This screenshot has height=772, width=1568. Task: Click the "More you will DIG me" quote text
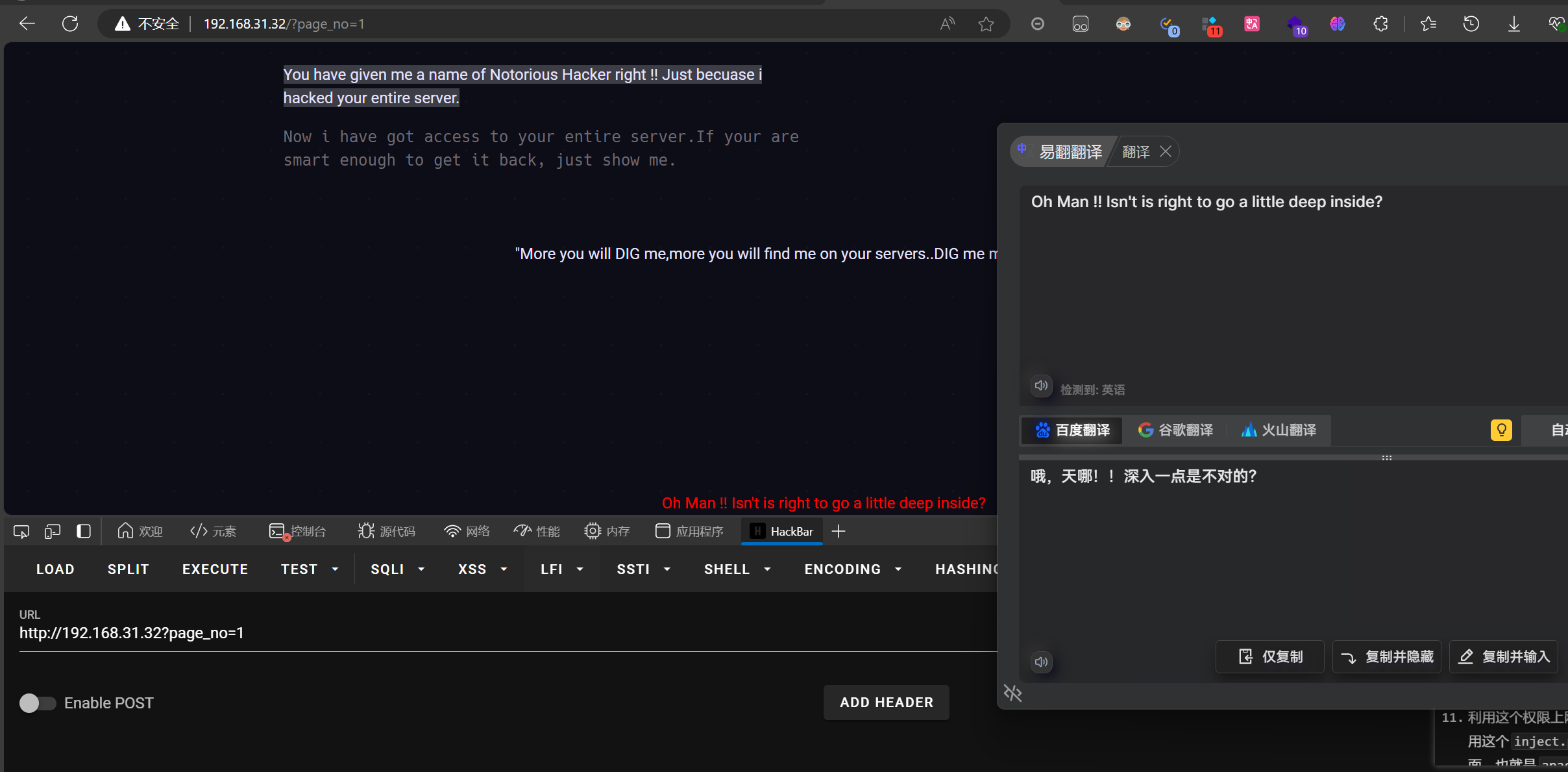[x=756, y=254]
